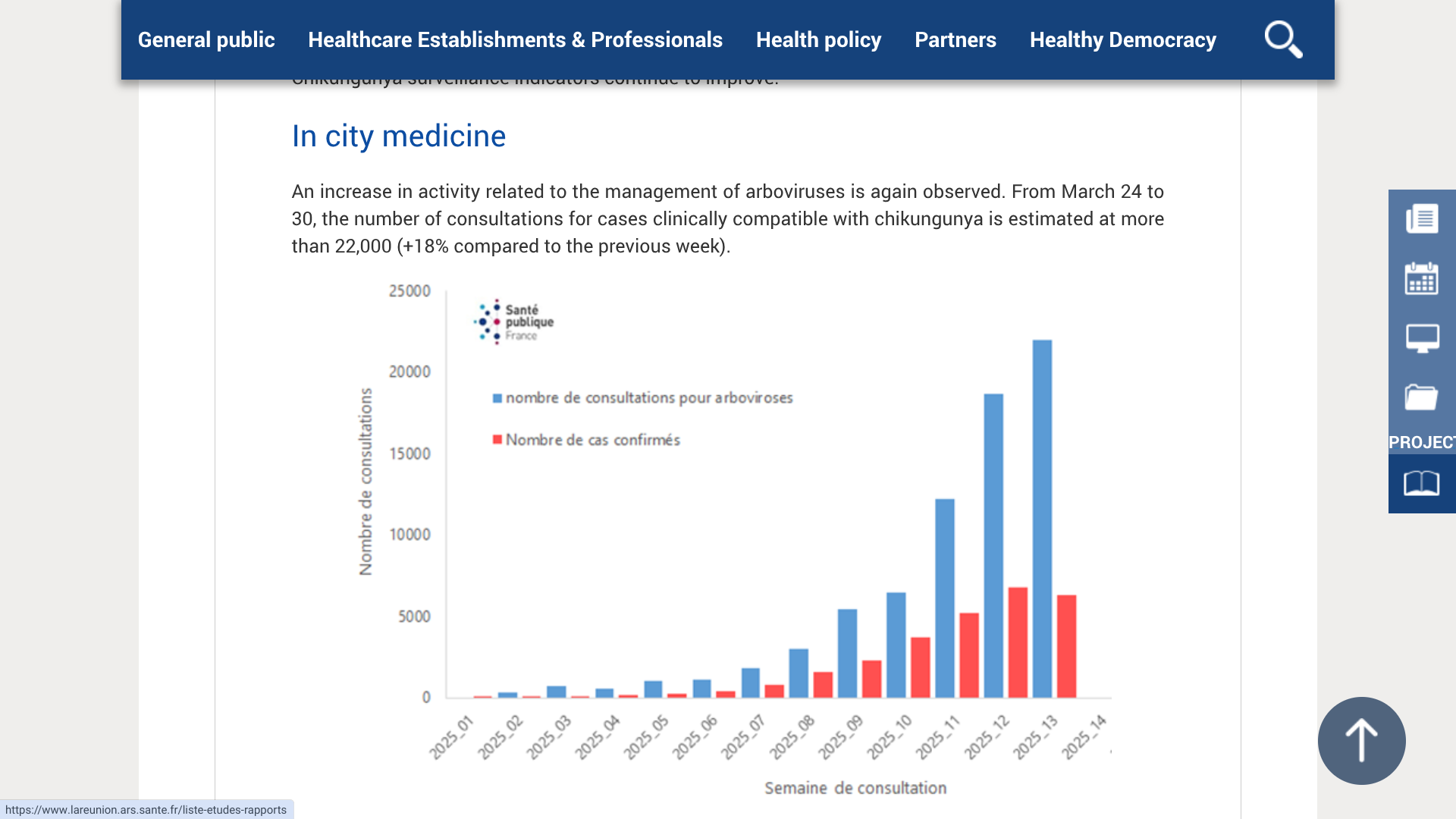This screenshot has height=819, width=1456.
Task: Open the General public menu
Action: pyautogui.click(x=206, y=39)
